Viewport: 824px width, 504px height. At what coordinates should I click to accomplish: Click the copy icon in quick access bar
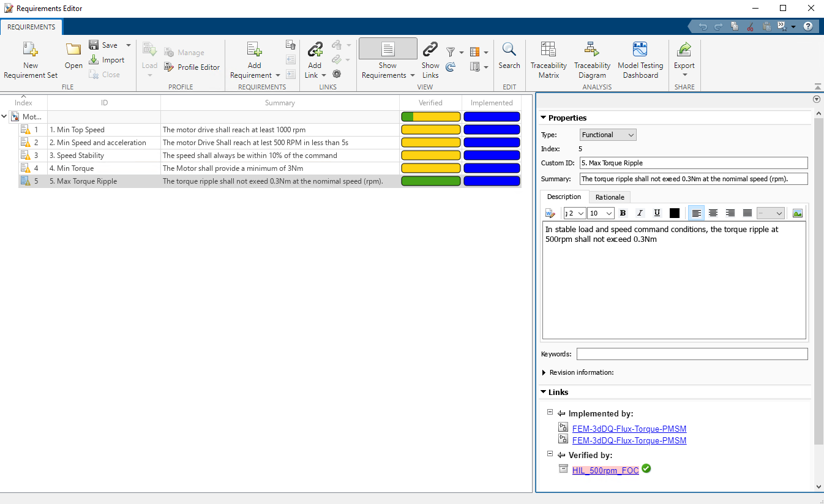click(x=735, y=26)
